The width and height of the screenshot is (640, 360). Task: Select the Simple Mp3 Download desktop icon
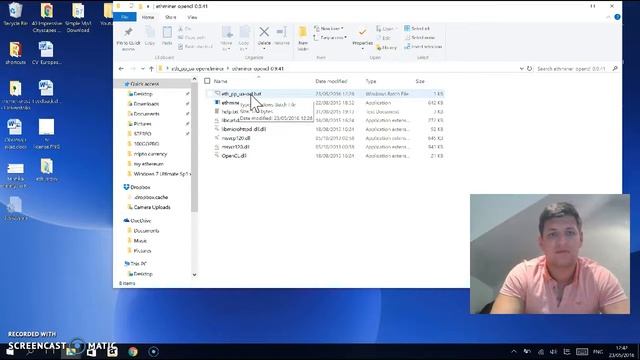click(x=78, y=17)
